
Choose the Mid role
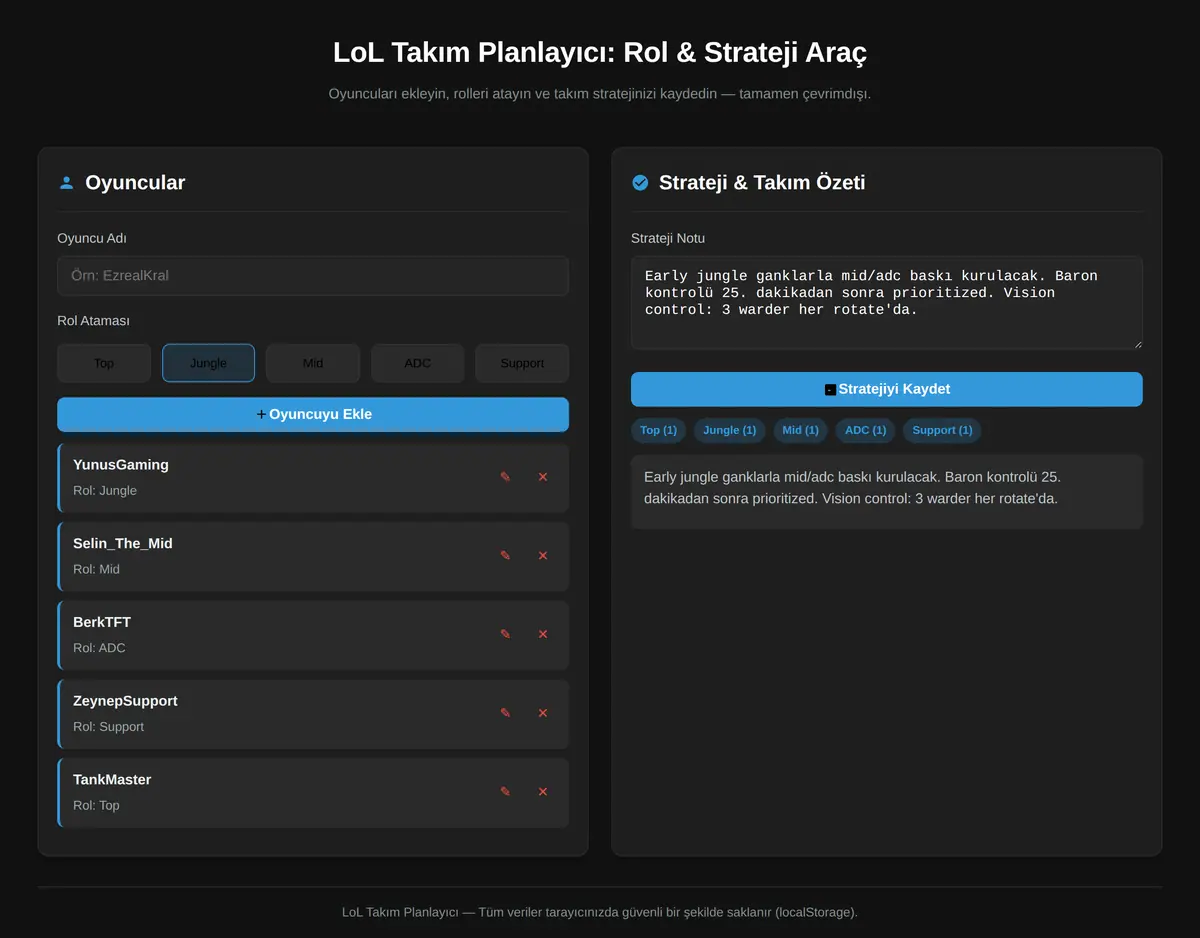pos(313,363)
